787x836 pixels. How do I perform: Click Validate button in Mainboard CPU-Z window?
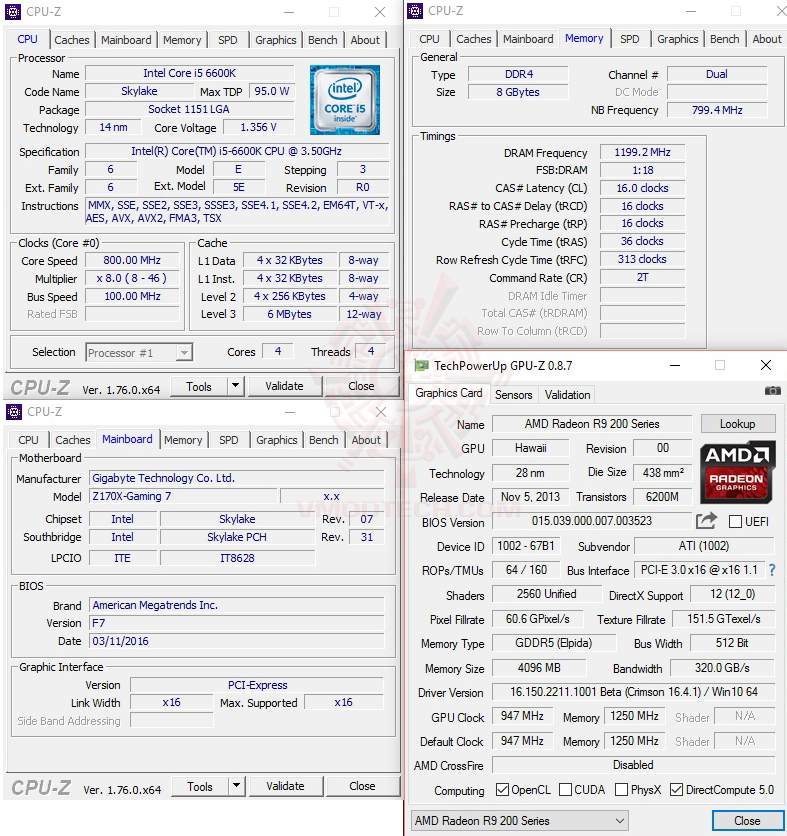(285, 786)
